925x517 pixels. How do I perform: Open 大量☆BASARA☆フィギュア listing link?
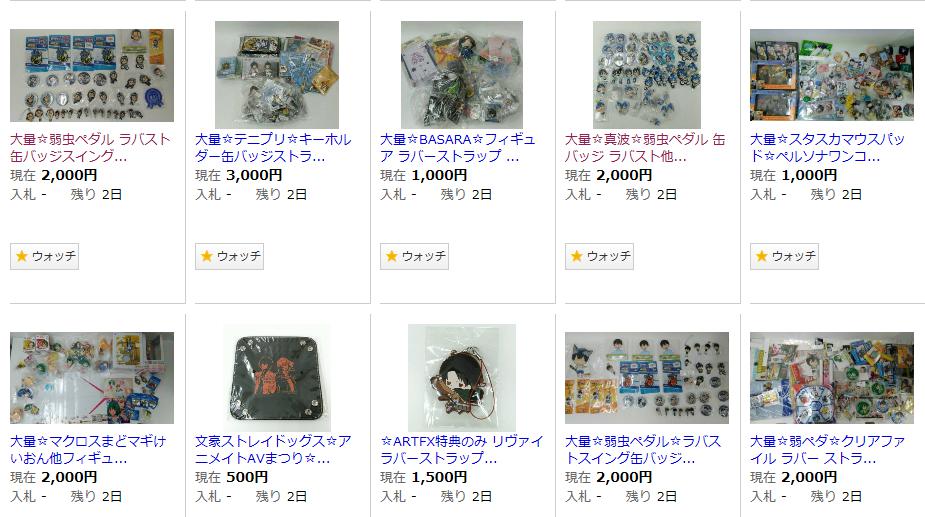(x=458, y=148)
